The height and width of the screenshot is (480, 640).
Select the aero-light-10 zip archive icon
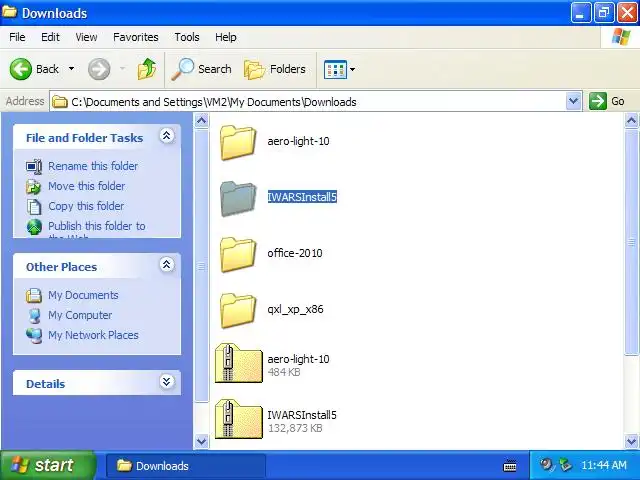239,363
